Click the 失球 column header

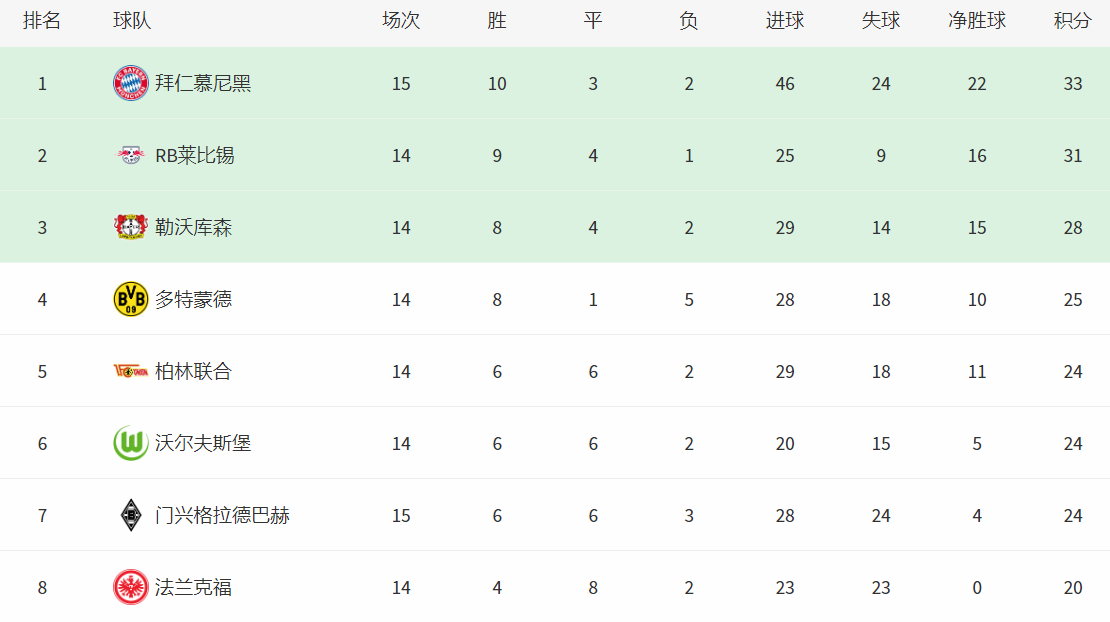[881, 21]
